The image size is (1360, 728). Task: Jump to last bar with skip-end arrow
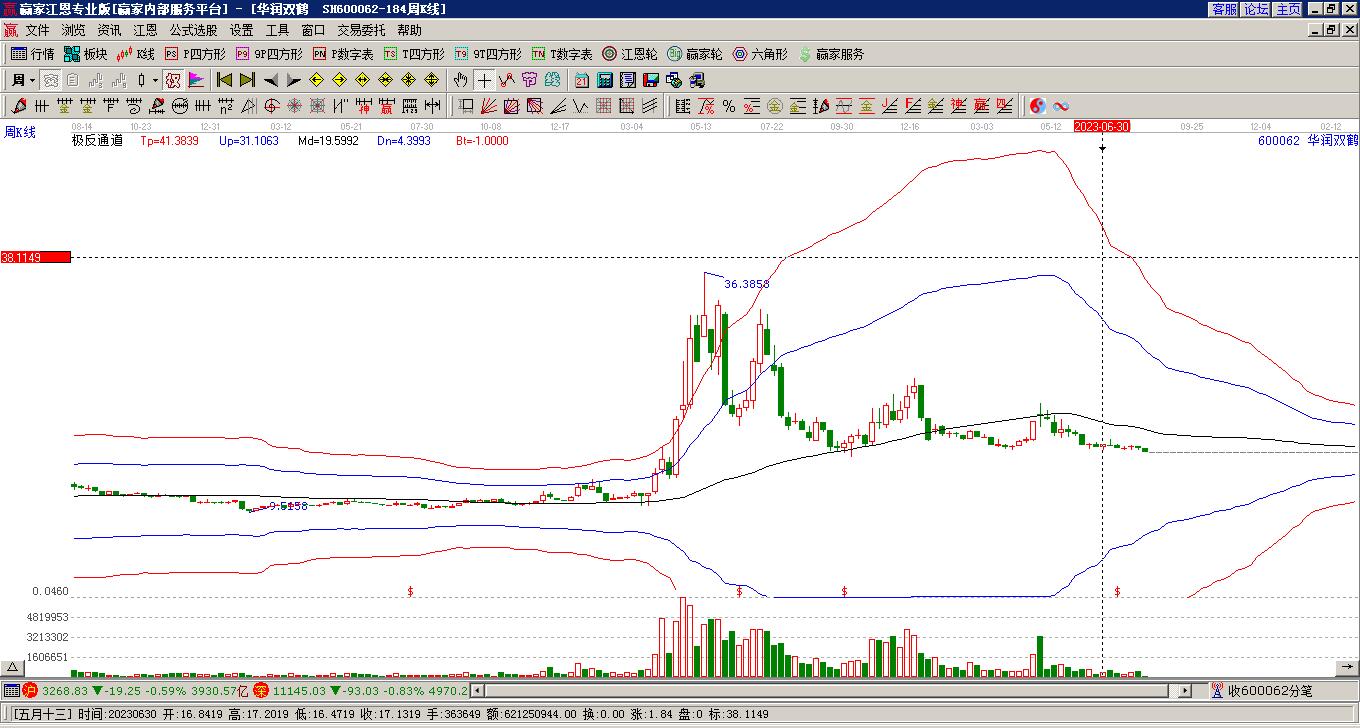click(247, 80)
